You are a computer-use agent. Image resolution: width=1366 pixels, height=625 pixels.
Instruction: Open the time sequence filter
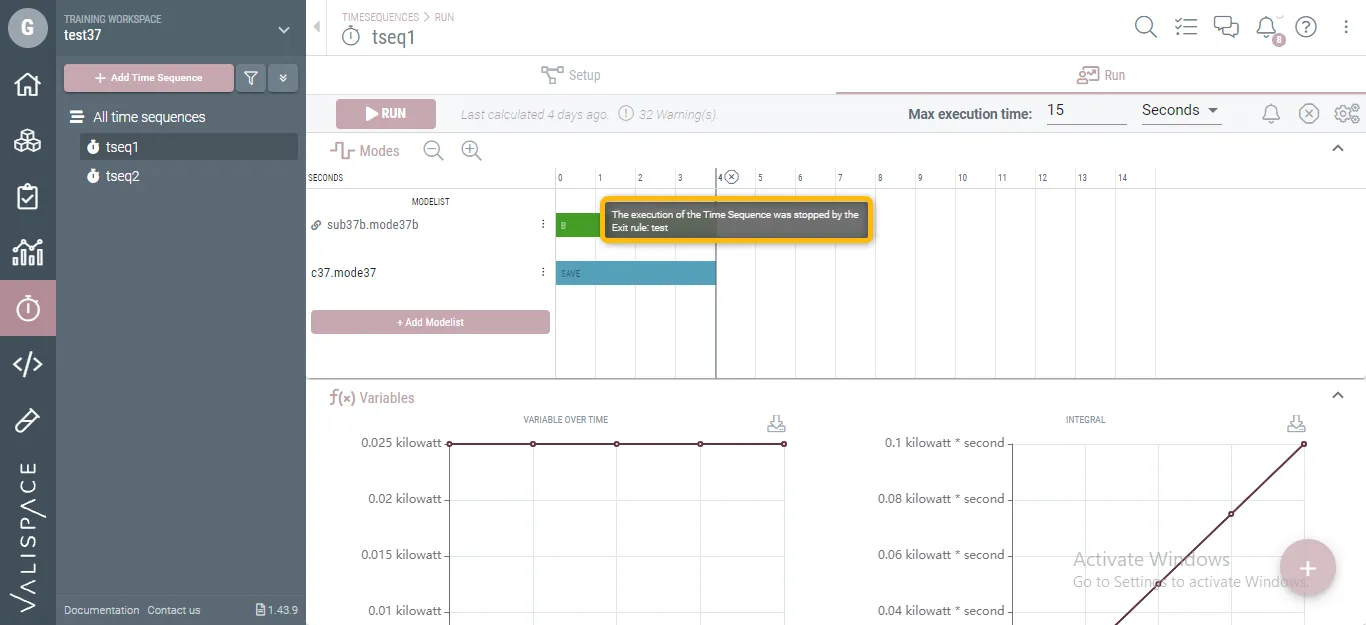coord(251,78)
